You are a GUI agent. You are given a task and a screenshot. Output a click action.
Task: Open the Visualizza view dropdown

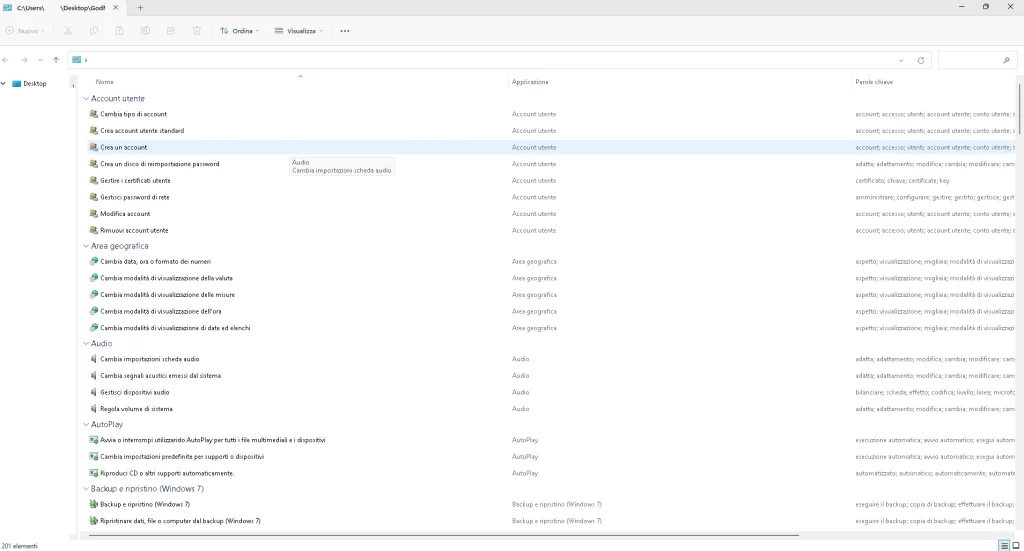(x=298, y=31)
